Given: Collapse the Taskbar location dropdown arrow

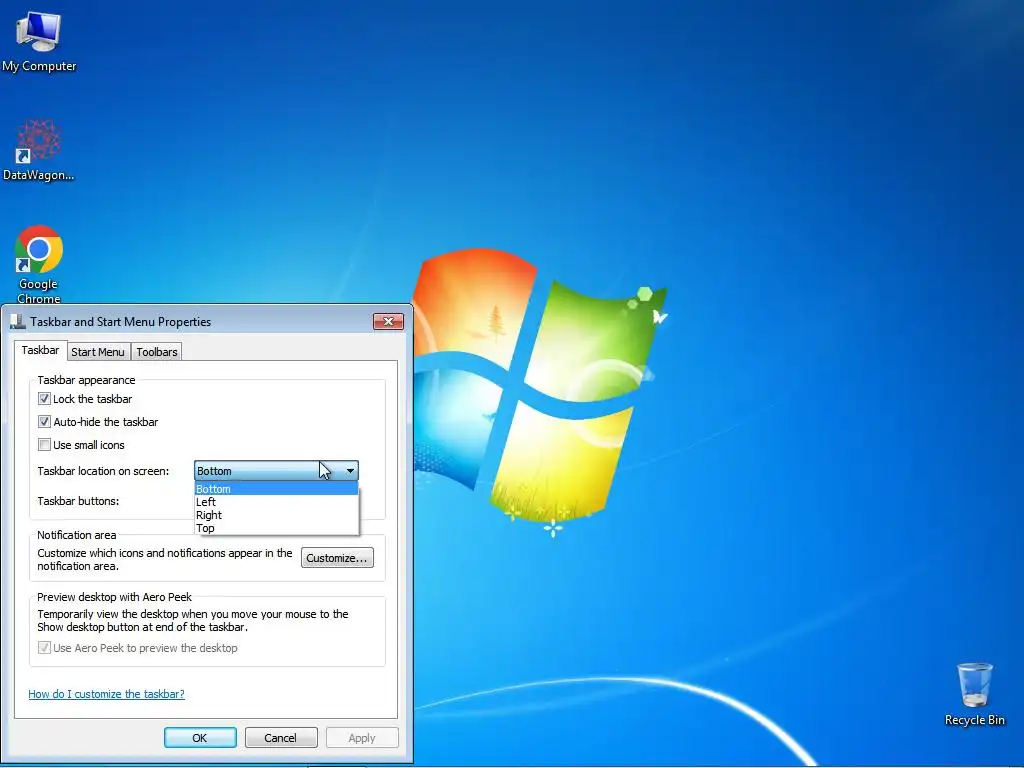Looking at the screenshot, I should [350, 471].
